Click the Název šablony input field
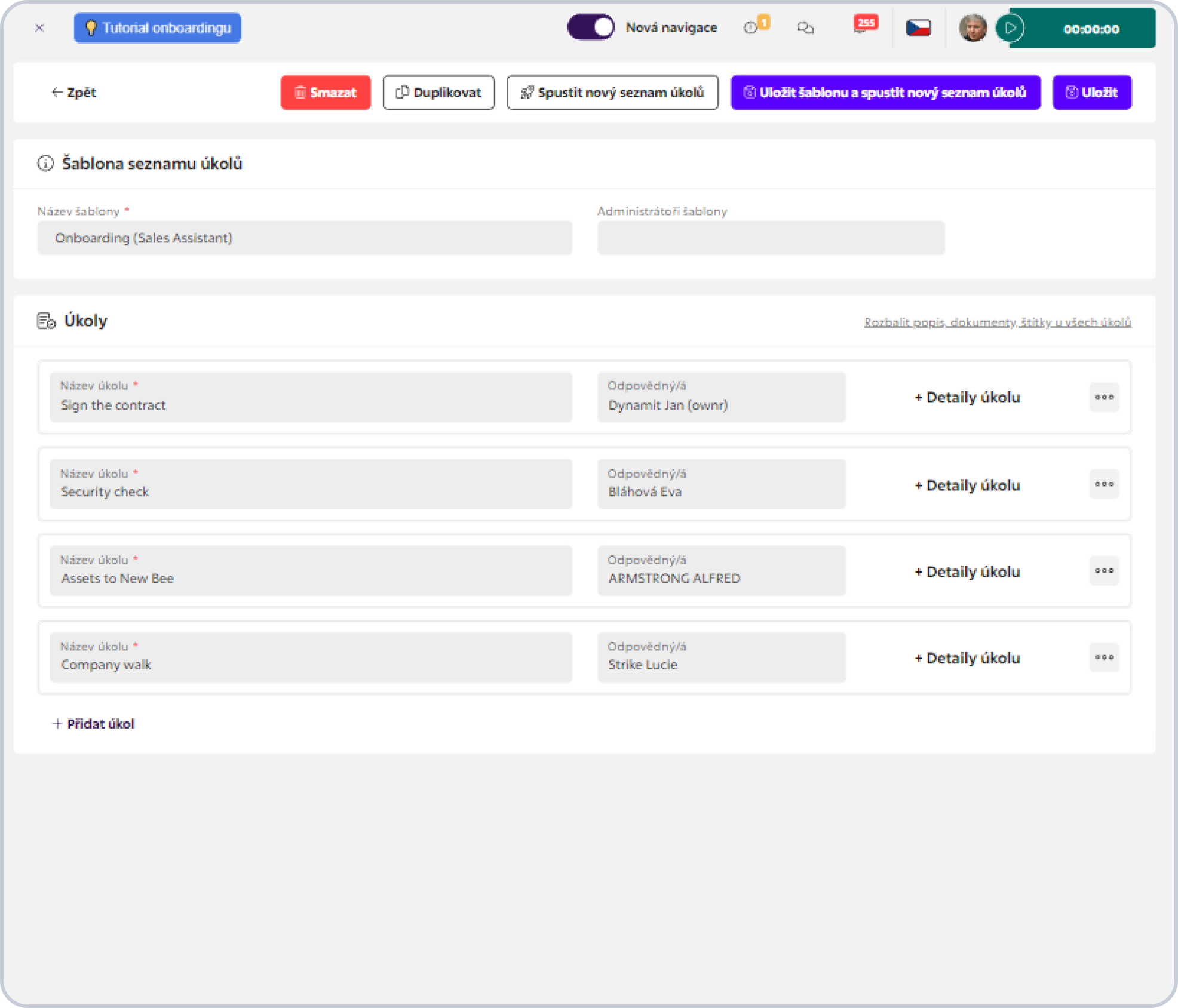This screenshot has width=1178, height=1008. (305, 238)
